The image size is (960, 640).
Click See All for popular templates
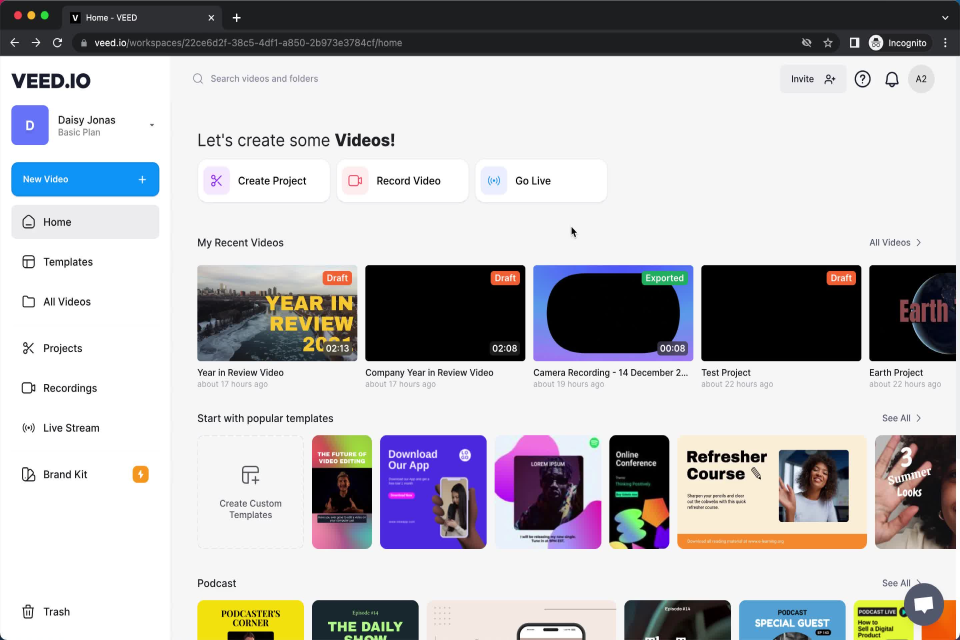pos(901,418)
